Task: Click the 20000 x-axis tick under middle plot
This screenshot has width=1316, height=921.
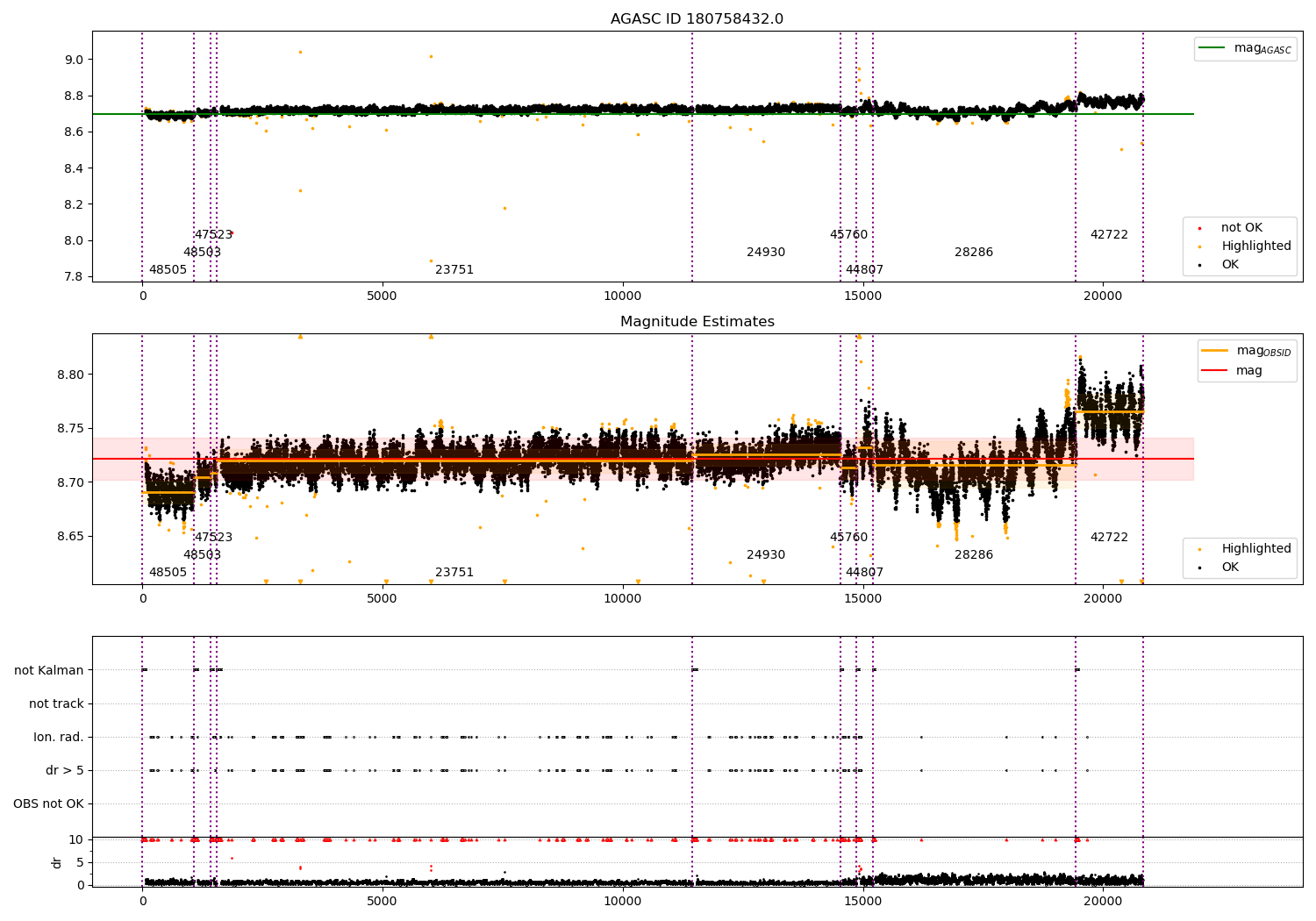Action: [1103, 599]
